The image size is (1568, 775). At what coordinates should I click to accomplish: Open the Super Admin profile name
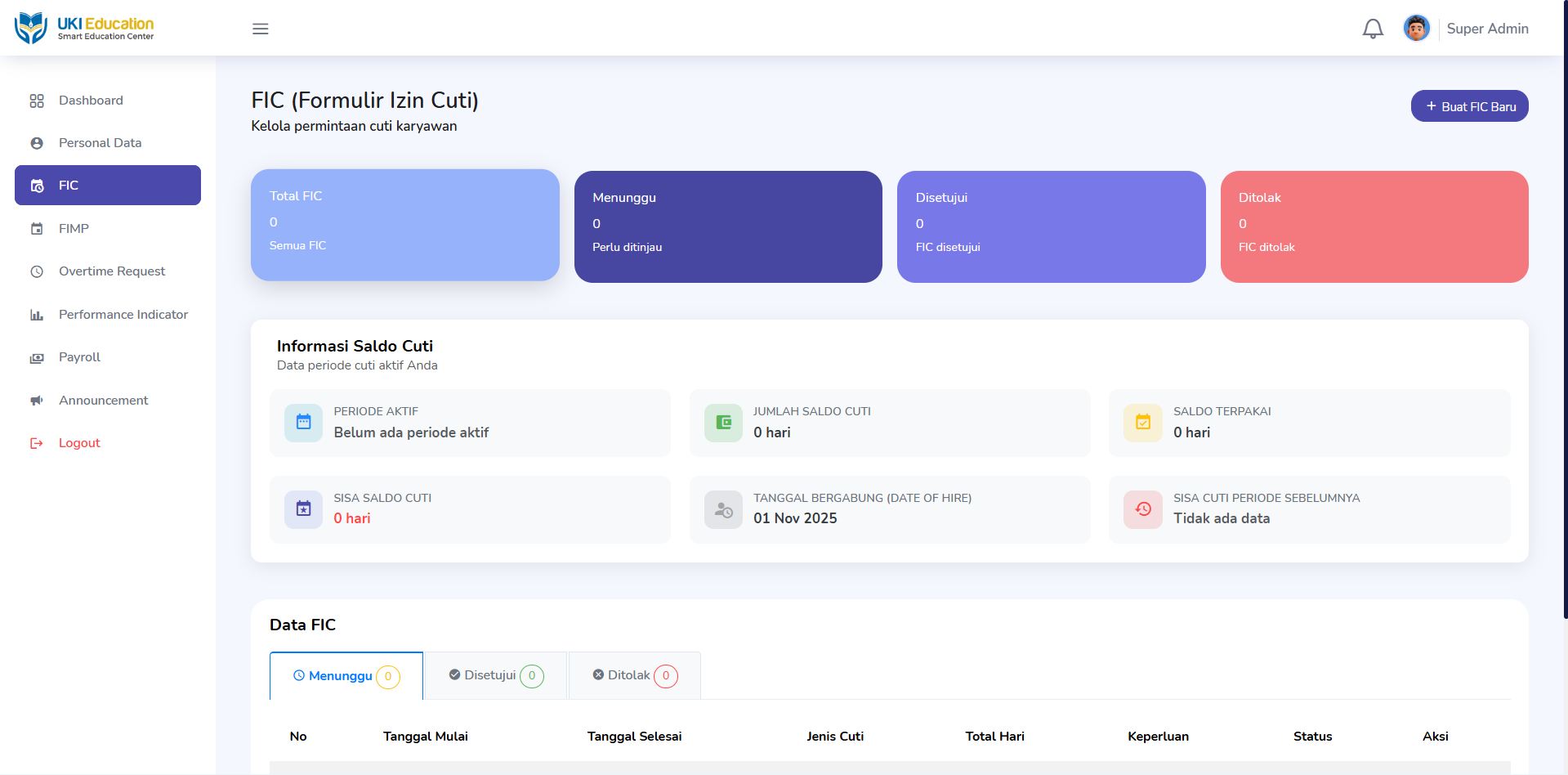coord(1487,29)
